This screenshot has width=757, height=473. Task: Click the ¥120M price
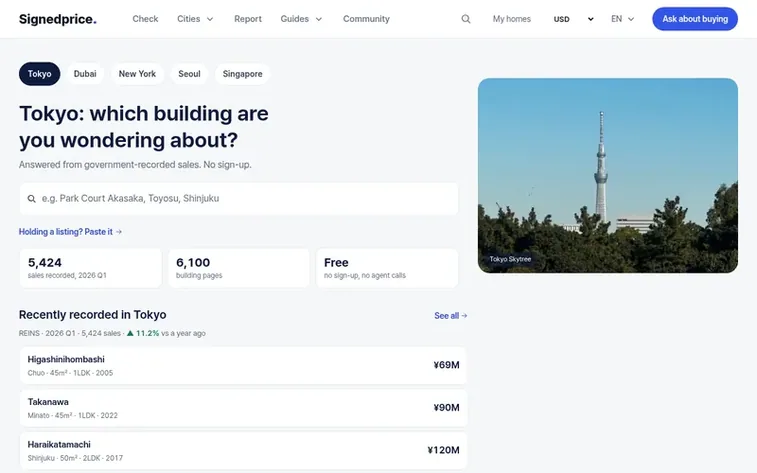click(443, 450)
